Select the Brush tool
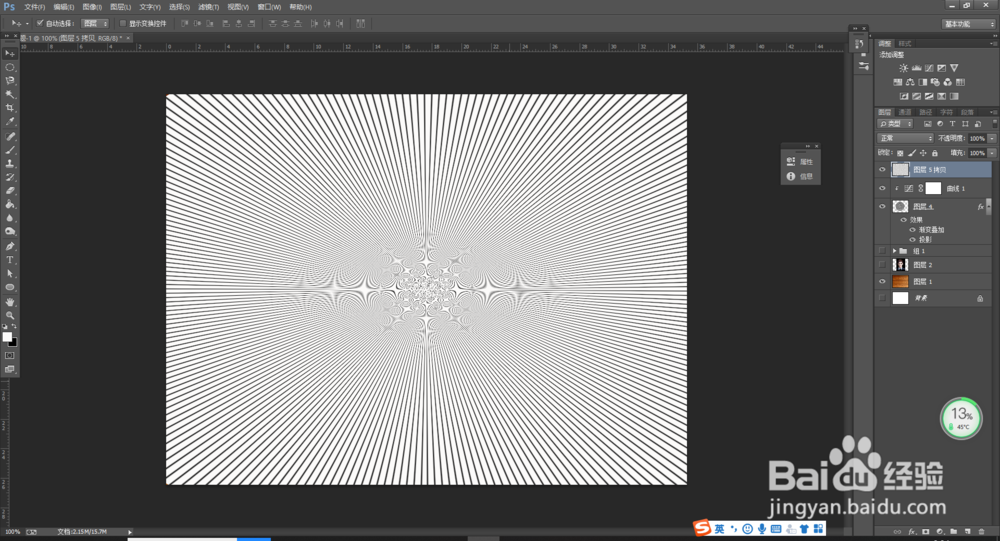Image resolution: width=1000 pixels, height=541 pixels. (x=10, y=150)
